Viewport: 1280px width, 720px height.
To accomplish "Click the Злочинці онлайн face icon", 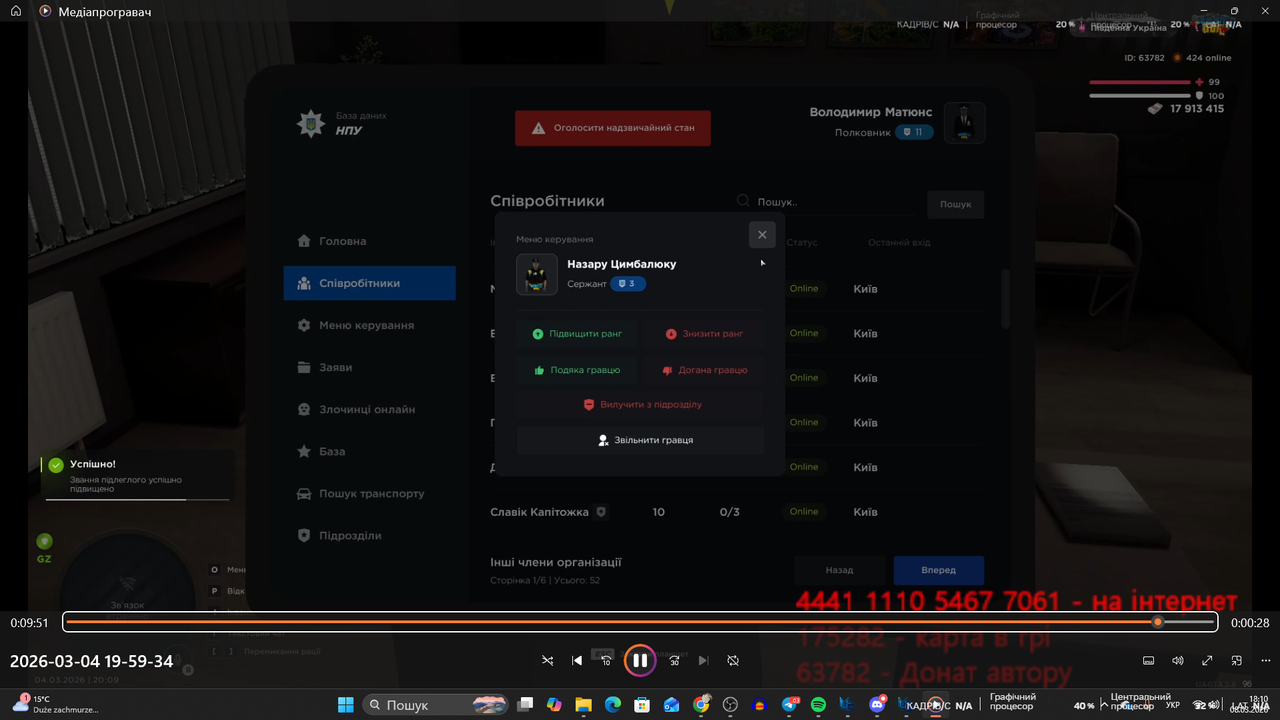I will pyautogui.click(x=304, y=409).
